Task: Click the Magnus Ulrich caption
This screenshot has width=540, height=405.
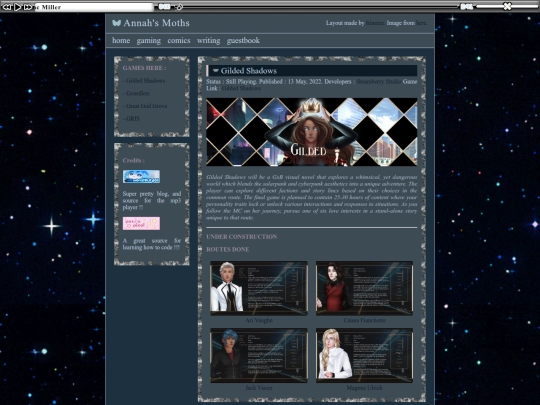Action: tap(364, 388)
